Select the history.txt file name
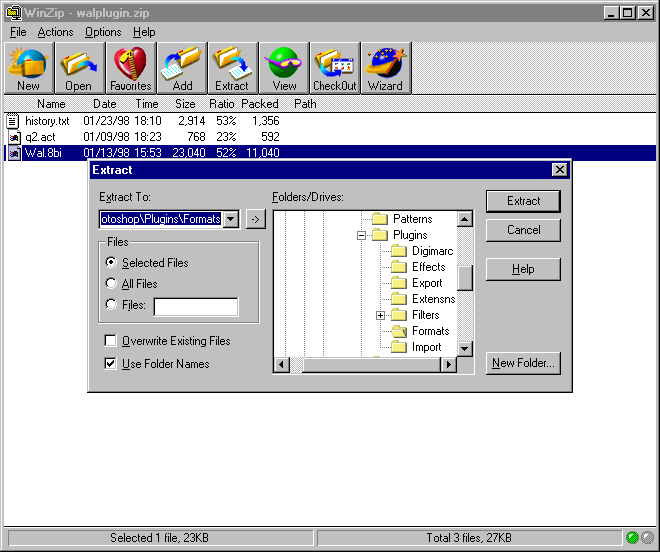This screenshot has height=552, width=660. tap(47, 121)
